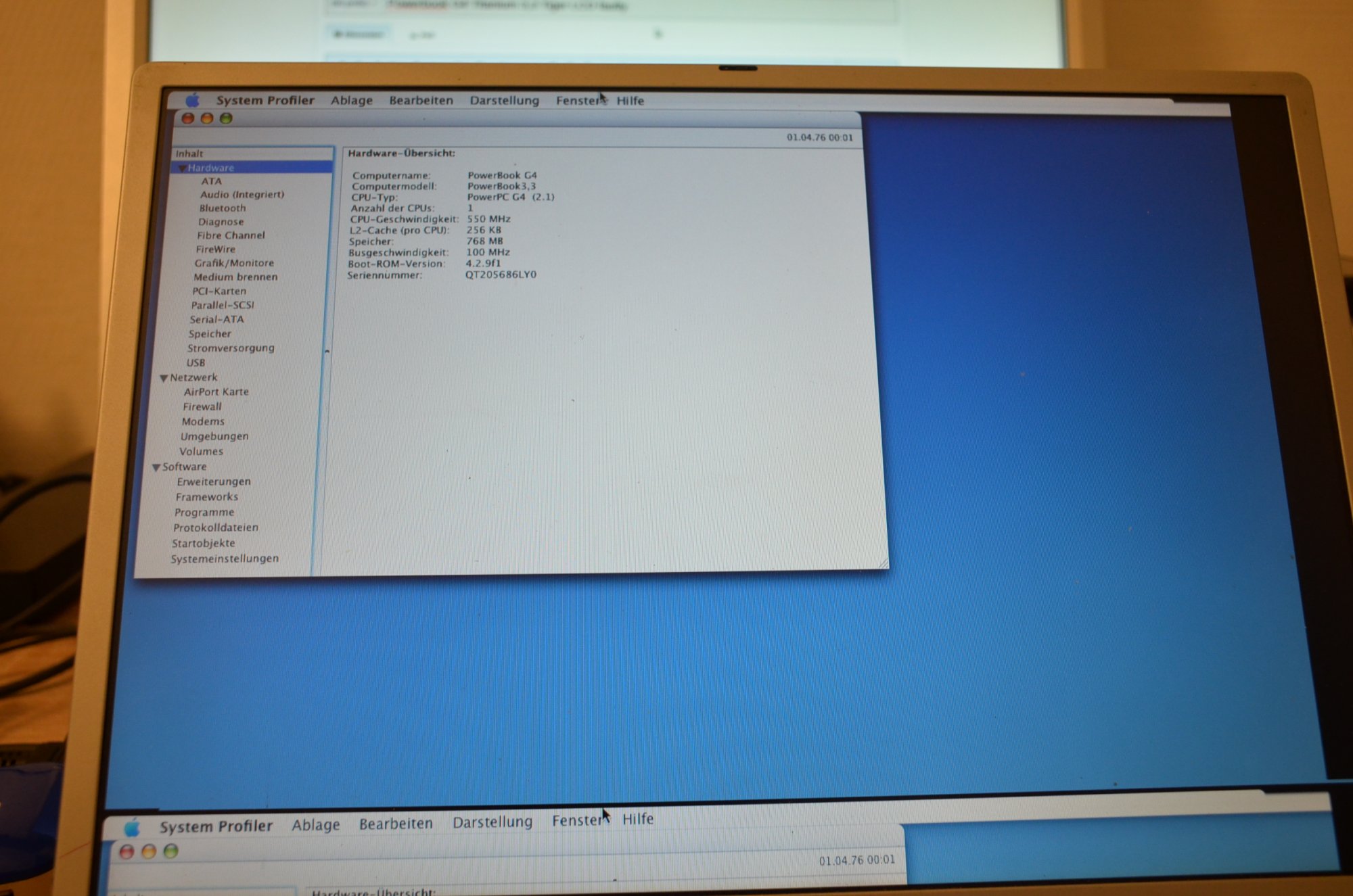Click the CPU-Geschwindigkeit value 550 MHz
The image size is (1353, 896).
pyautogui.click(x=488, y=219)
